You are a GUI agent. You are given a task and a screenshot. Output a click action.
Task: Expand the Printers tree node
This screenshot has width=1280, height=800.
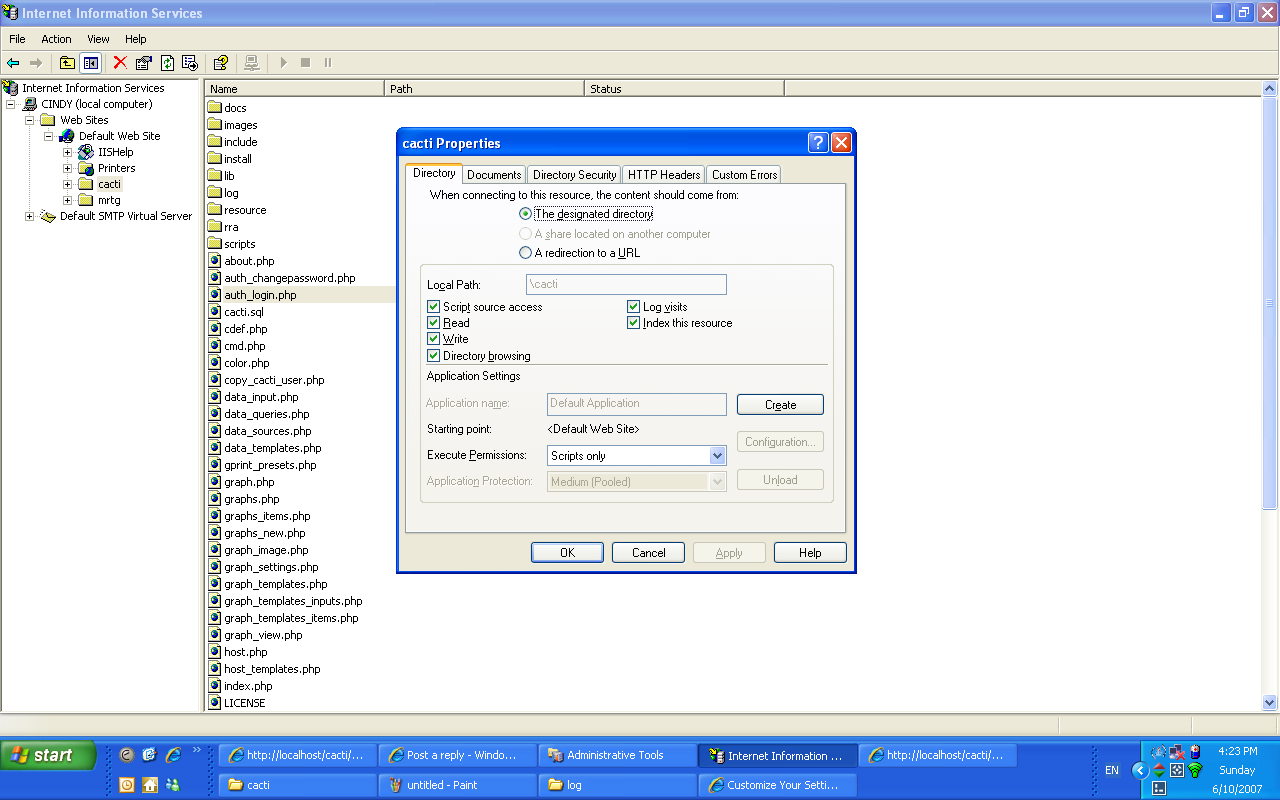[x=68, y=168]
